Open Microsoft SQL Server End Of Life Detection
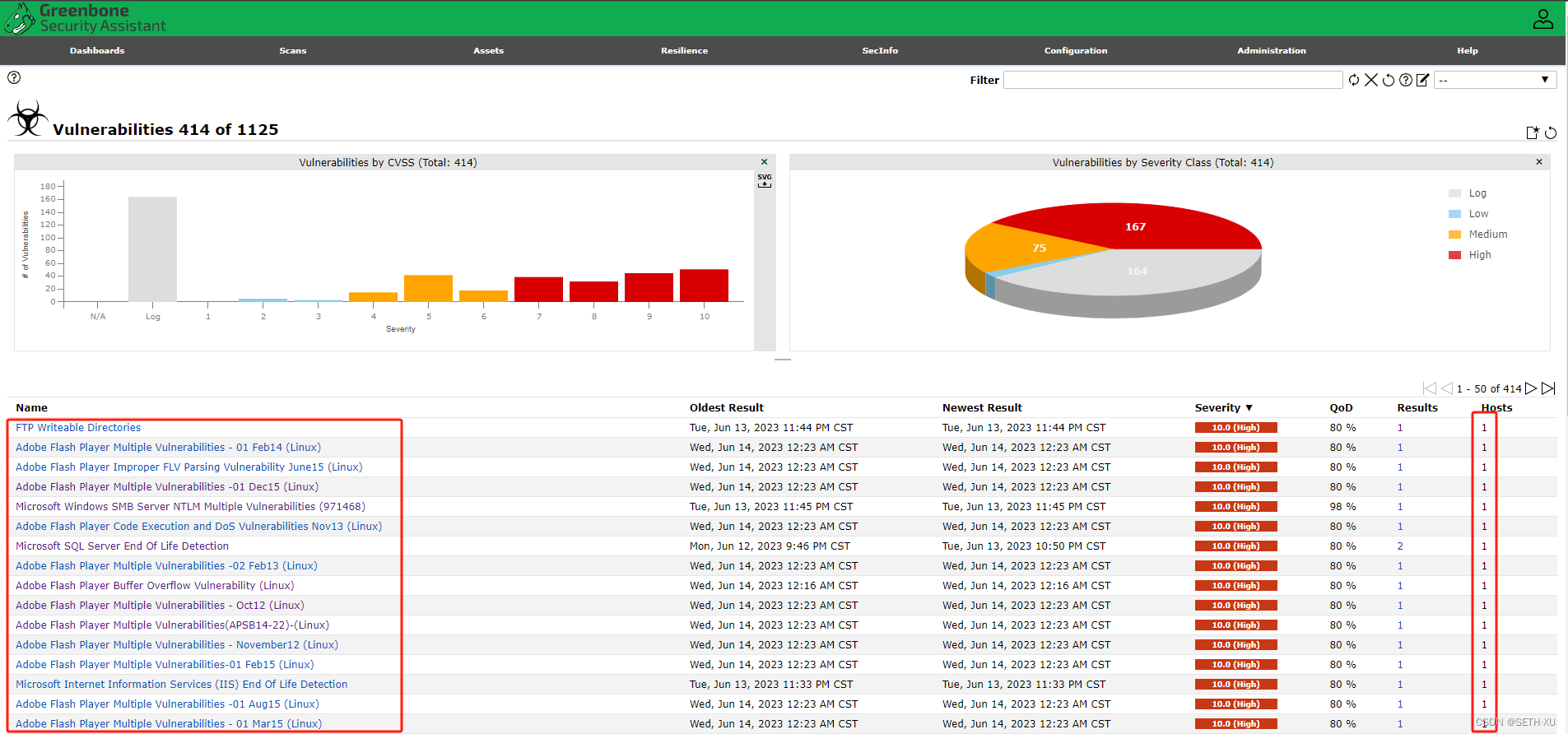Viewport: 1568px width, 734px height. (122, 546)
